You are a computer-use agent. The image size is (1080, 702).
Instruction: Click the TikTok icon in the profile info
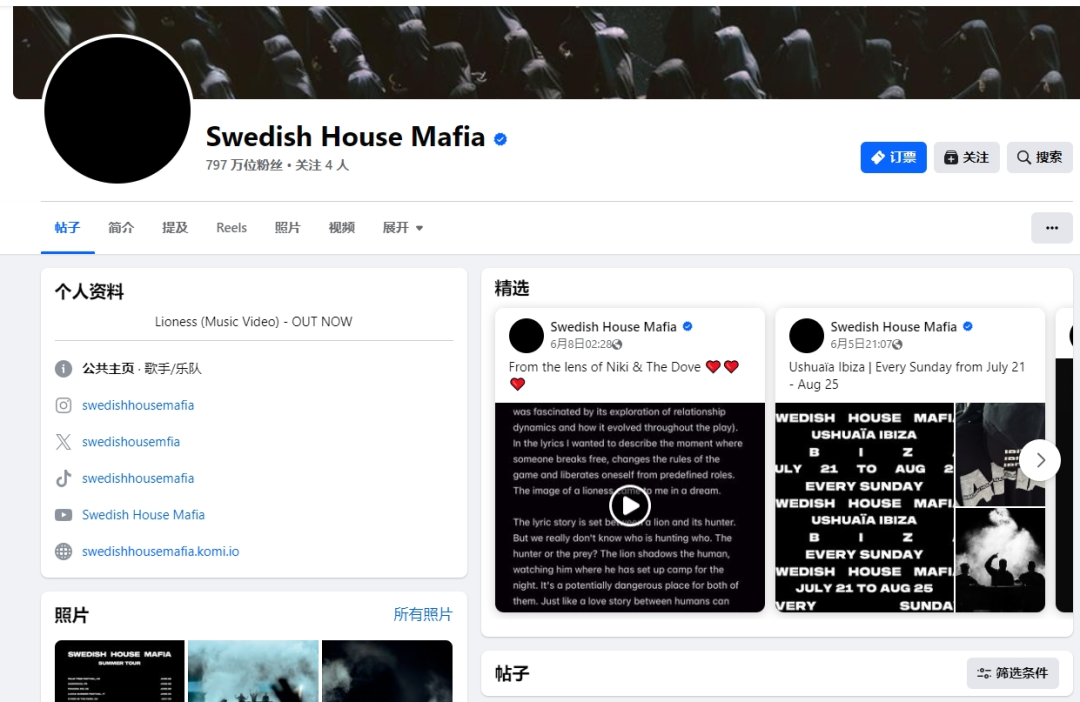coord(63,478)
